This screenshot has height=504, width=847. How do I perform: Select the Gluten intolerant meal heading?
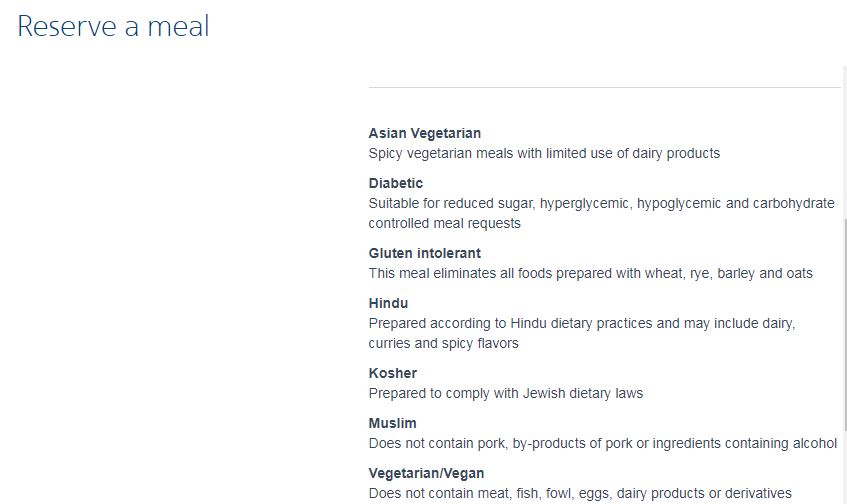click(x=424, y=253)
